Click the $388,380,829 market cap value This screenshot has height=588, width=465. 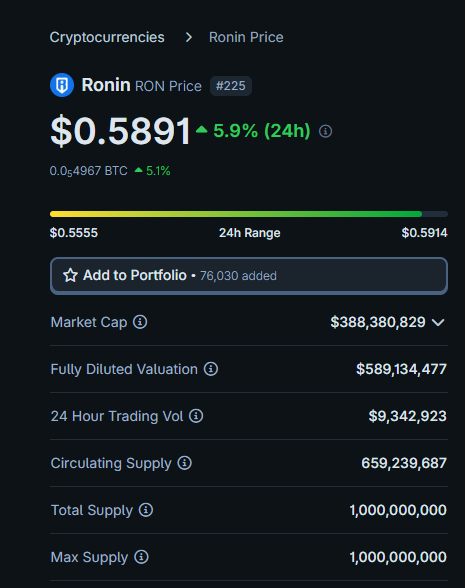point(378,322)
